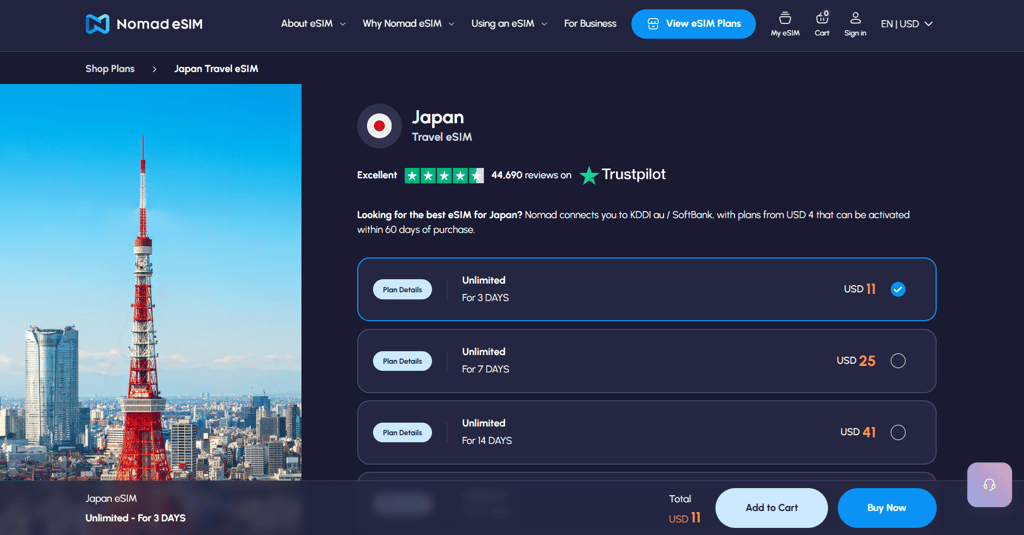This screenshot has height=535, width=1024.
Task: Open the For Business page
Action: tap(590, 24)
